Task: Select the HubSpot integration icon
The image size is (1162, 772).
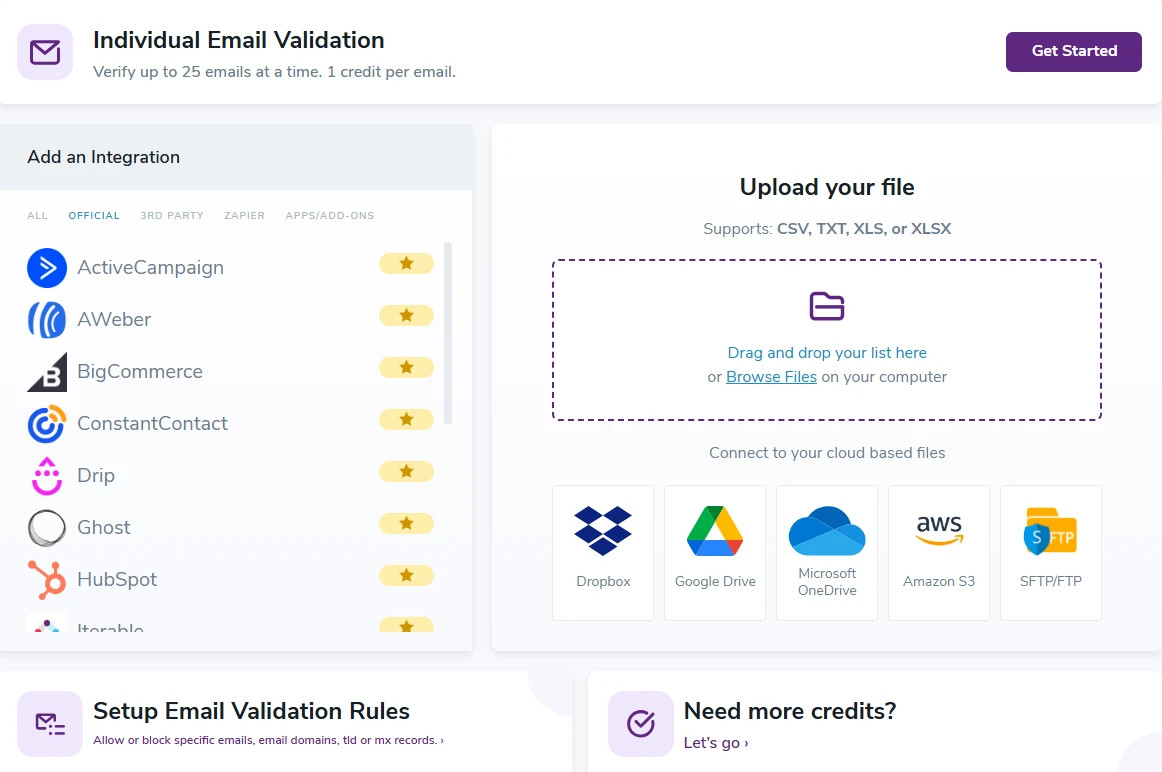Action: (47, 579)
